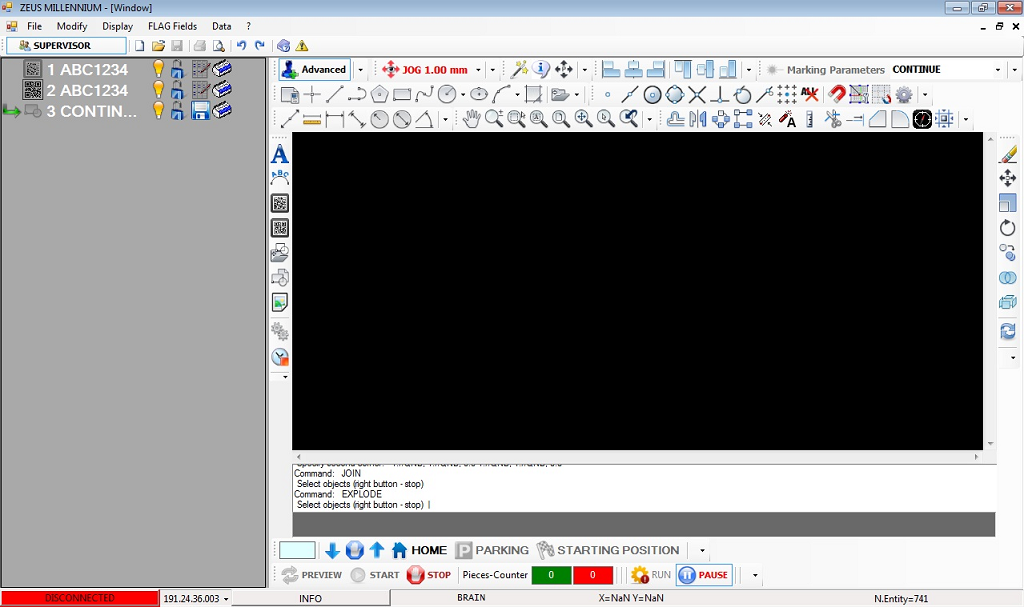Select the pan hand tool

(471, 118)
